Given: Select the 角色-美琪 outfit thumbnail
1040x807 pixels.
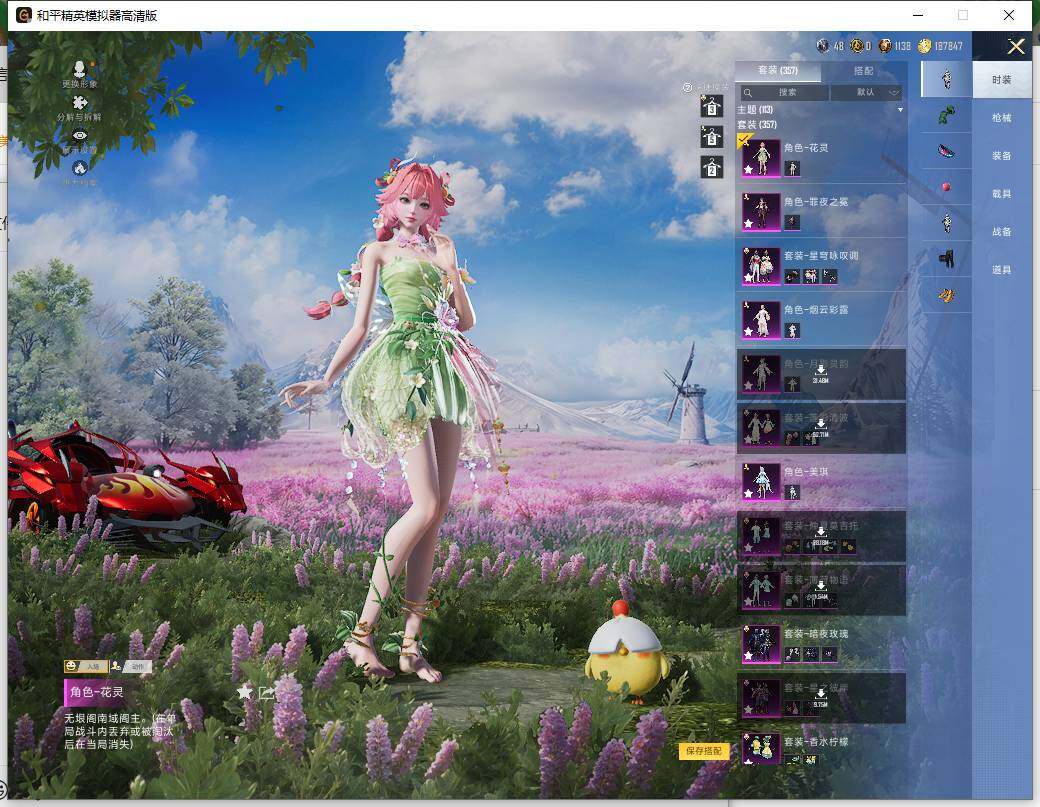Looking at the screenshot, I should tap(761, 481).
